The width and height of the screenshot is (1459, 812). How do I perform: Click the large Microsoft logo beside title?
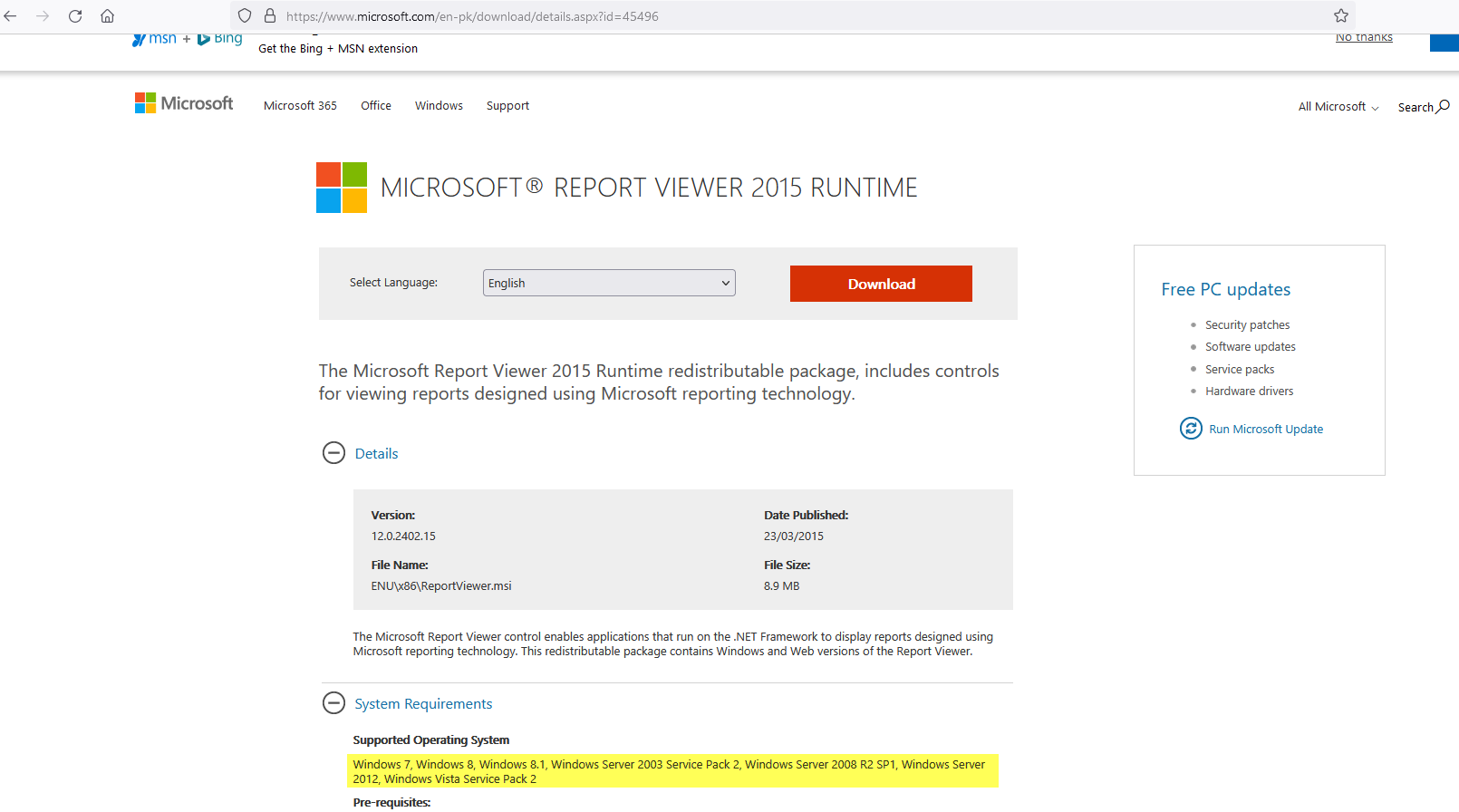click(342, 188)
